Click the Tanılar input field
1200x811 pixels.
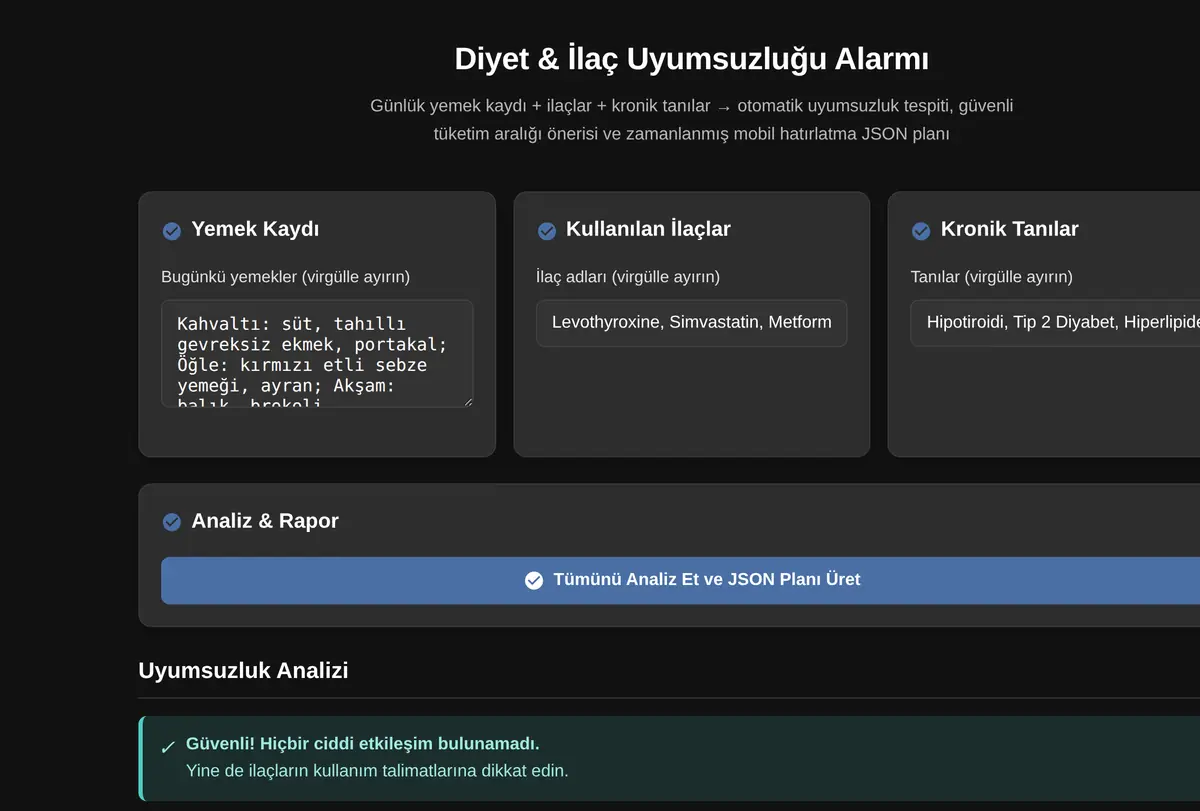coord(1055,323)
